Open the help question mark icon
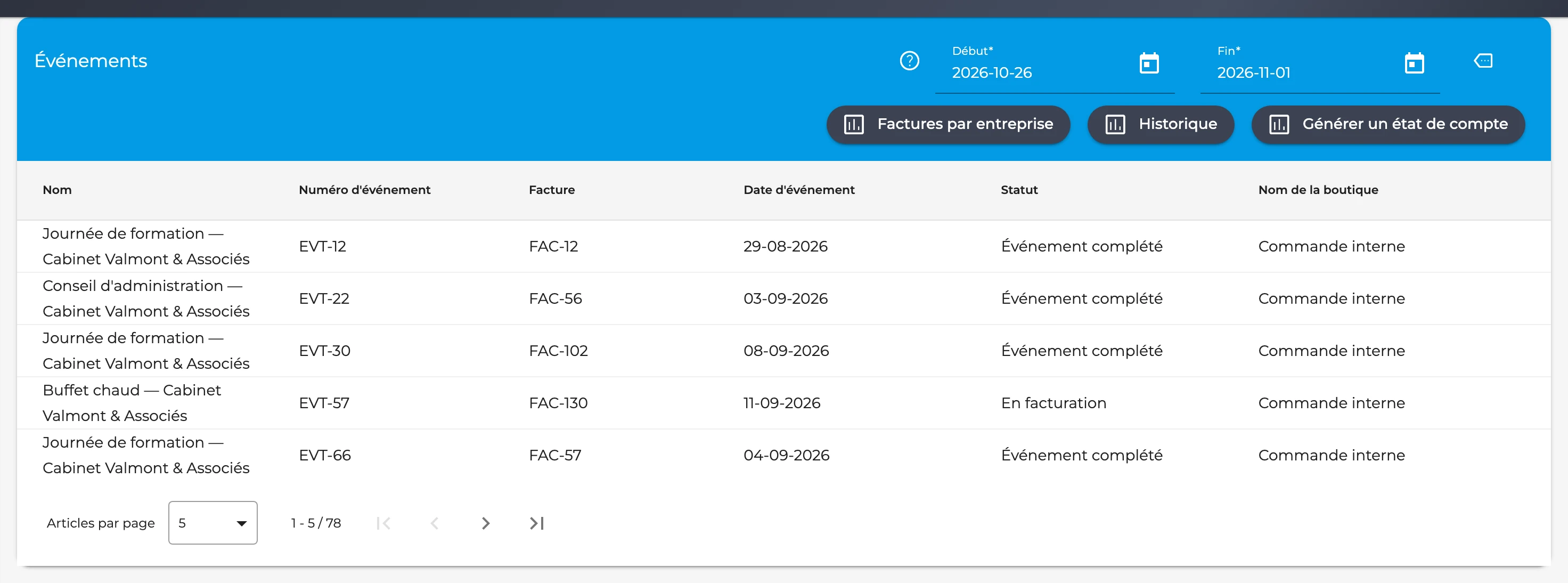The image size is (1568, 583). coord(909,61)
